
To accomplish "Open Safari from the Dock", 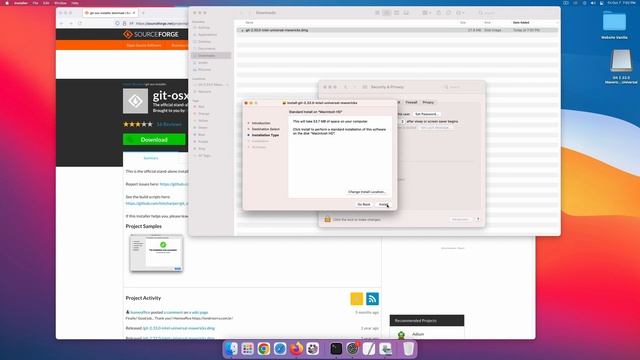I will [x=280, y=349].
